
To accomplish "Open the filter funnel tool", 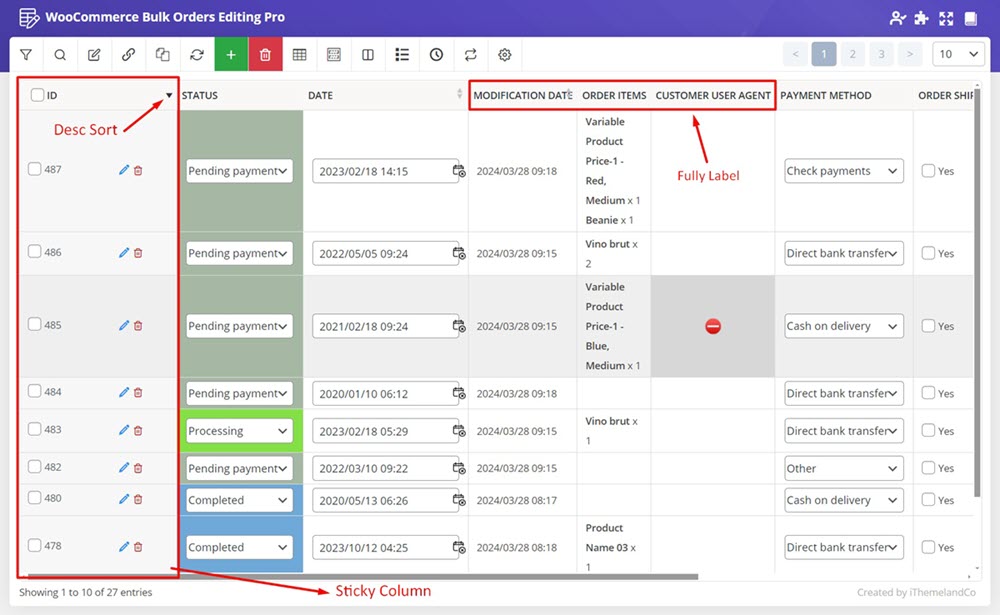I will 26,55.
